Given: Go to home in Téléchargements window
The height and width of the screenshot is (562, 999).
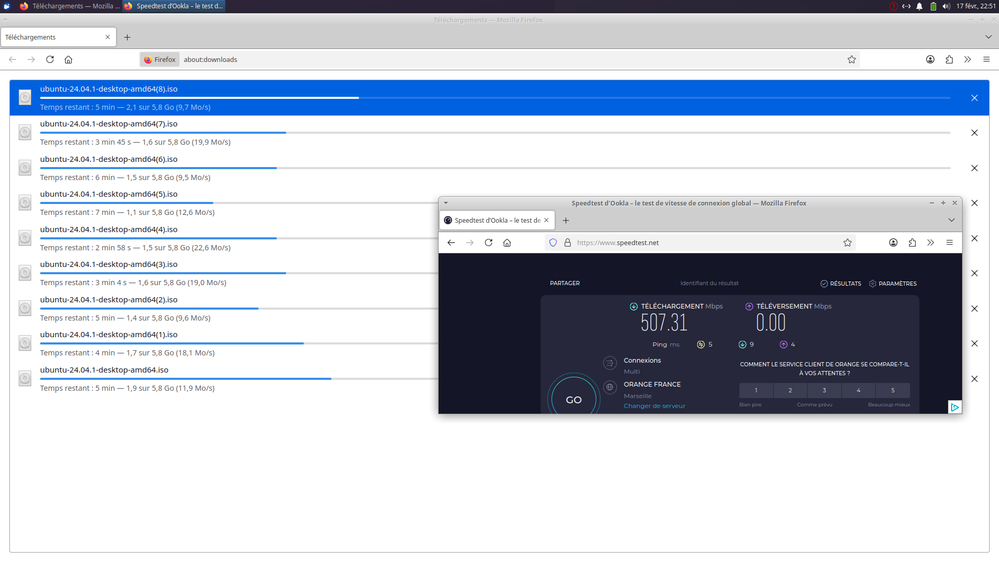Looking at the screenshot, I should coord(68,59).
